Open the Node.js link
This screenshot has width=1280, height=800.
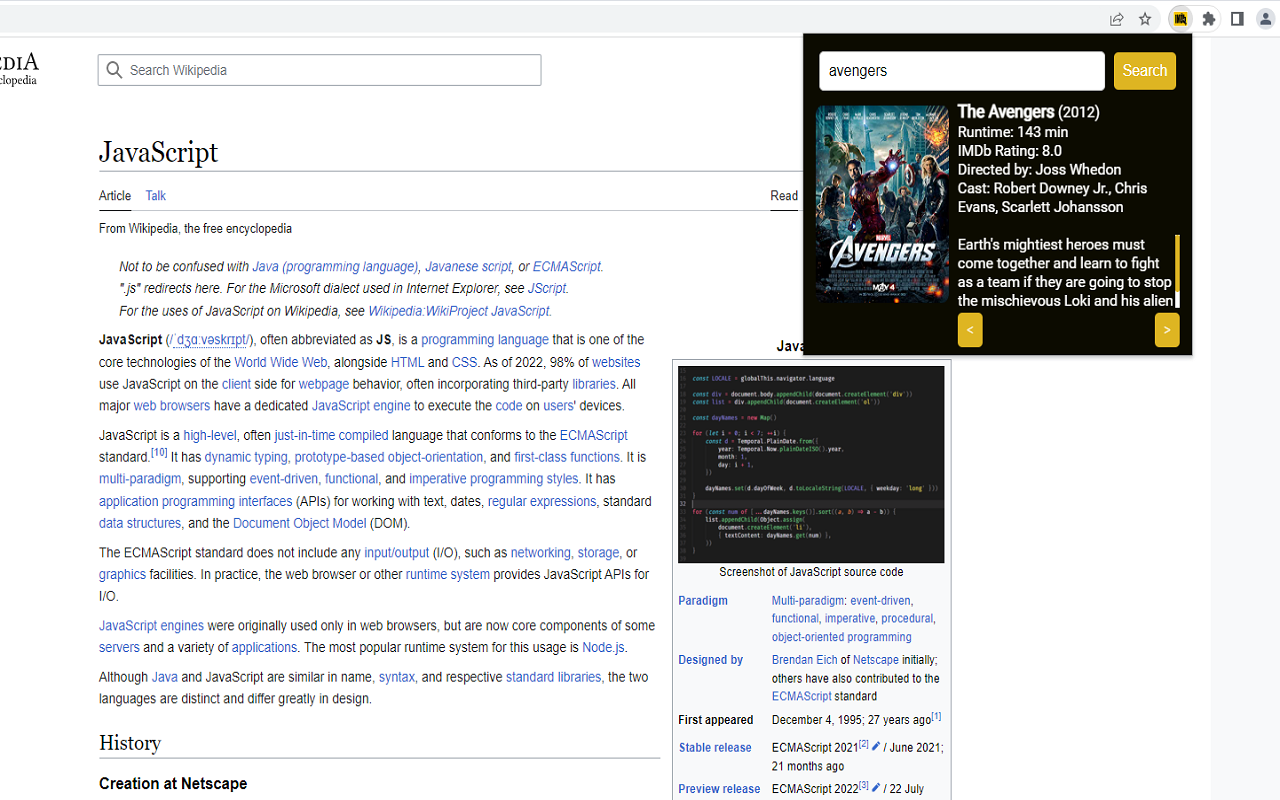click(603, 648)
